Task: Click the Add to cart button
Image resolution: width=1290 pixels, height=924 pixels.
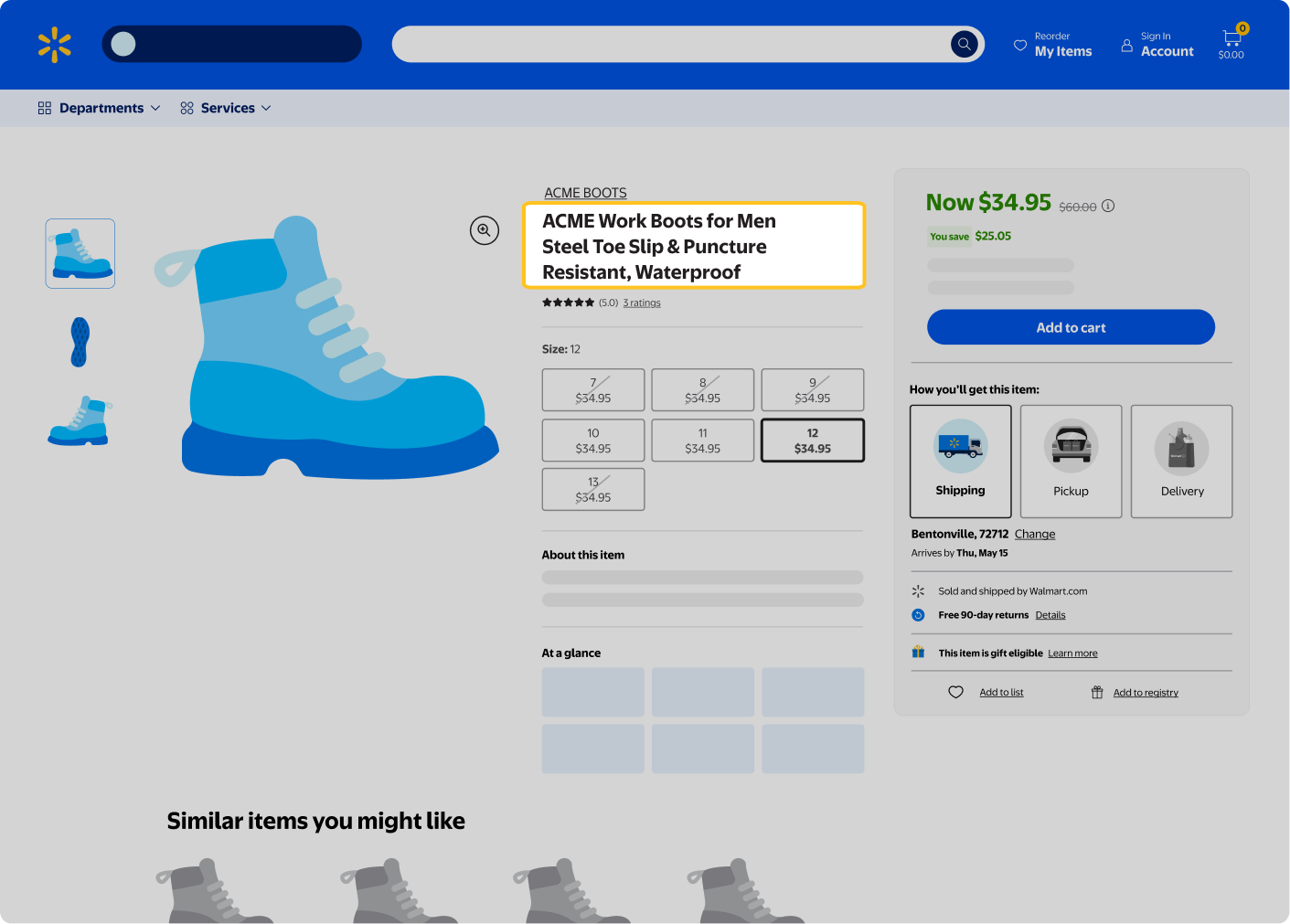Action: point(1071,327)
